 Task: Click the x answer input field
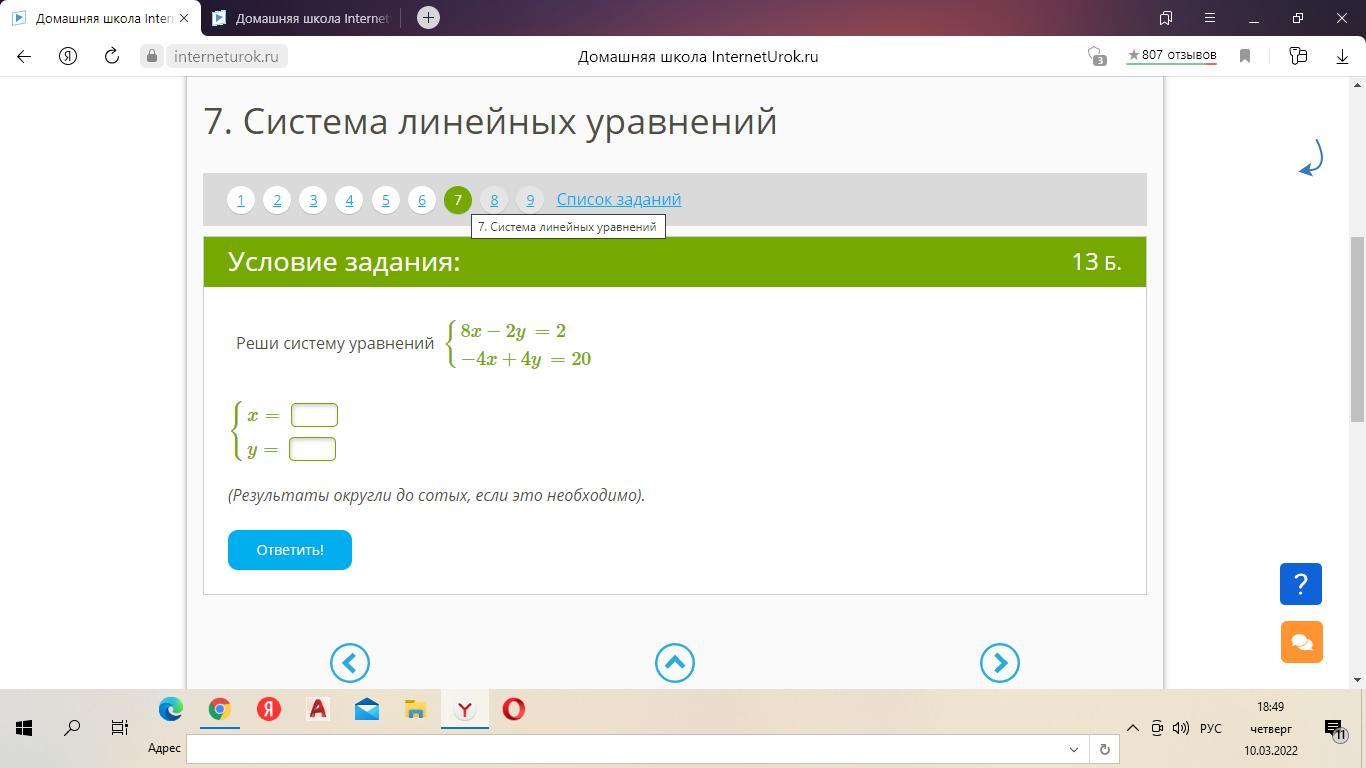coord(314,415)
